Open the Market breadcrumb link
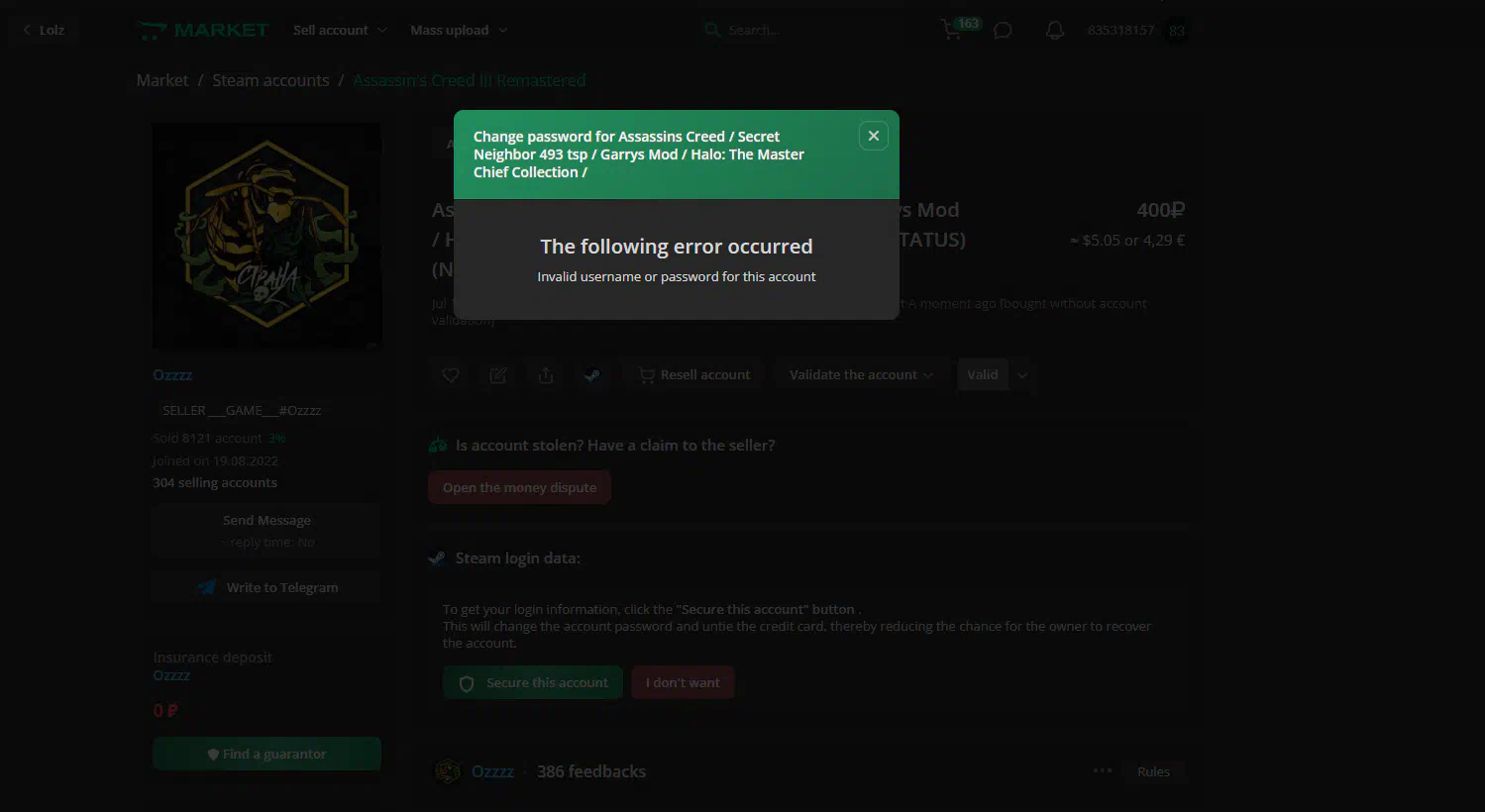The image size is (1485, 812). tap(162, 80)
